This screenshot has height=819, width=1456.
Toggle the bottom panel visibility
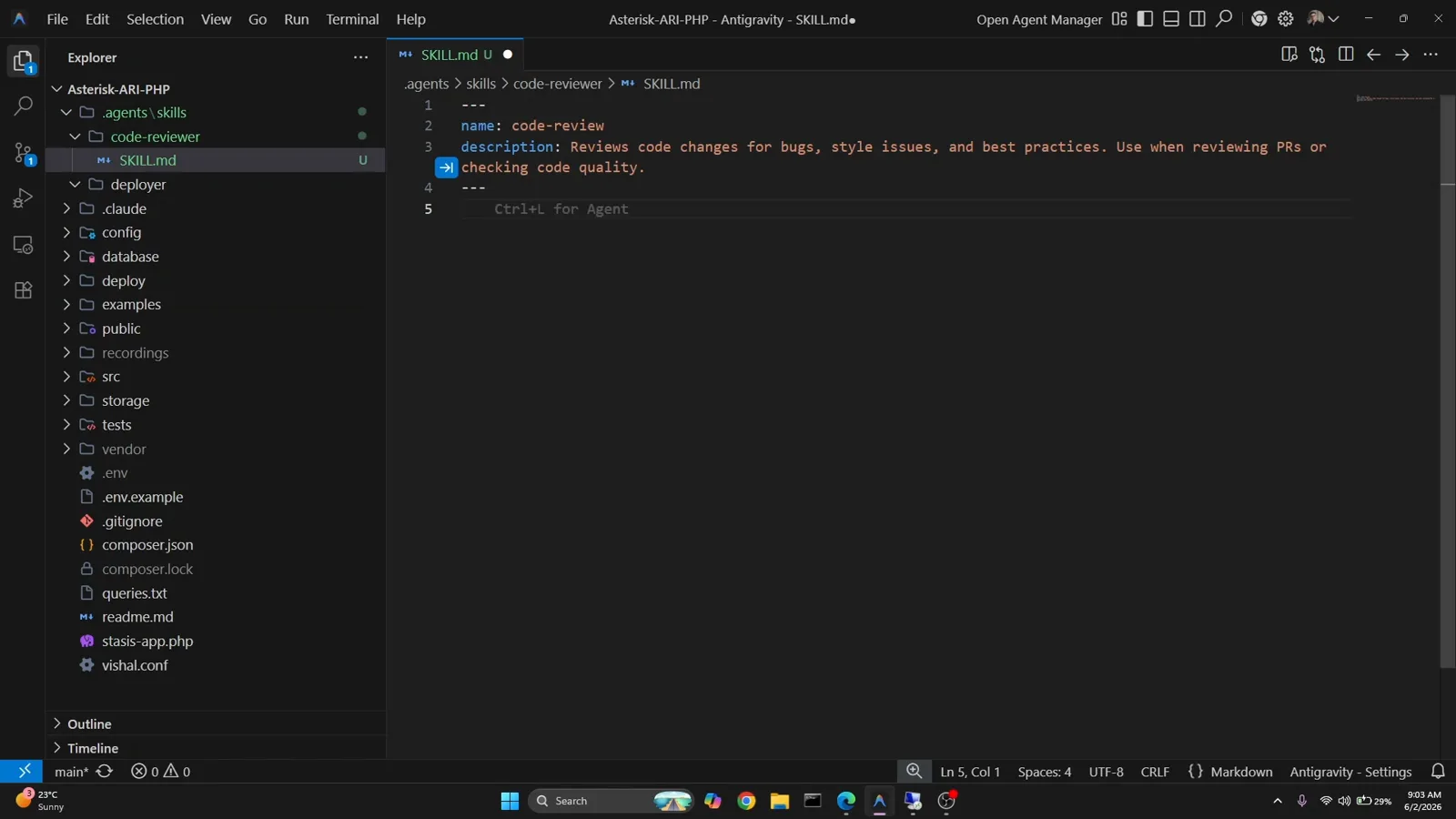(1171, 18)
